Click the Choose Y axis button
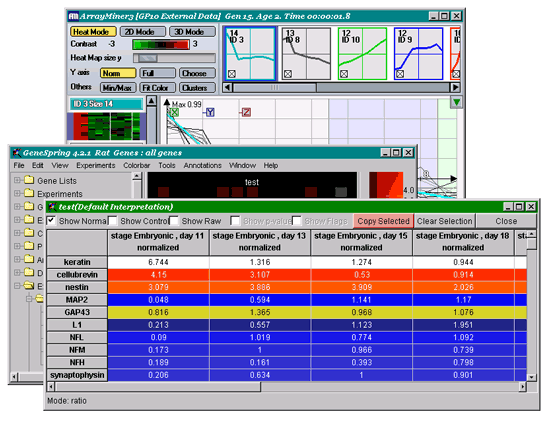This screenshot has width=550, height=421. (x=197, y=73)
